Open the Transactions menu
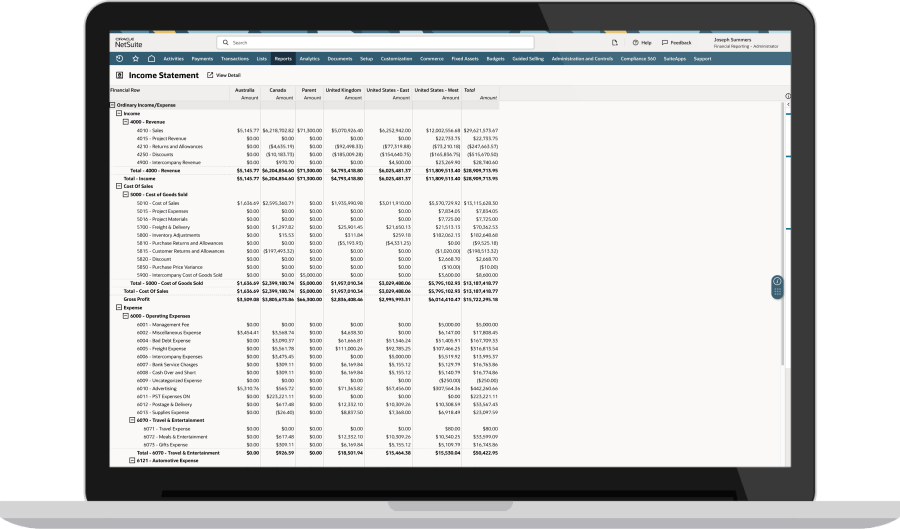Screen dimensions: 900x529 click(234, 59)
